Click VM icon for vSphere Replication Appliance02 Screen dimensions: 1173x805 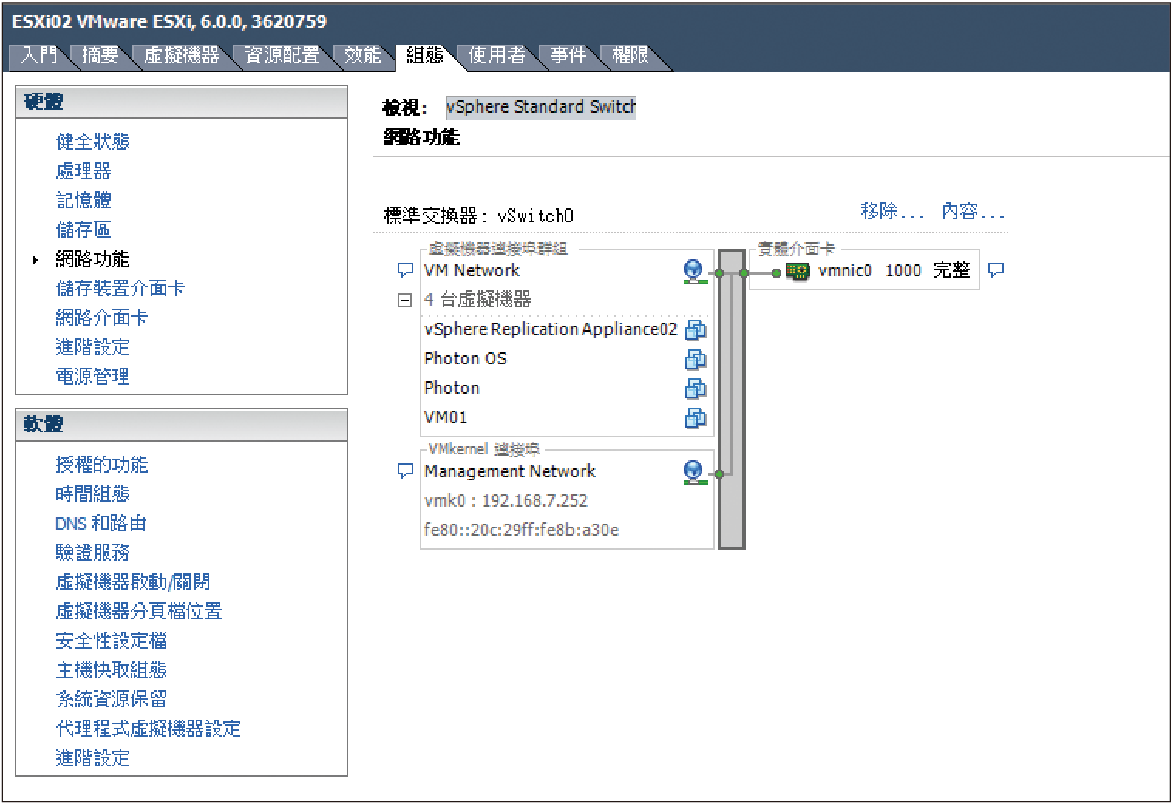coord(696,330)
